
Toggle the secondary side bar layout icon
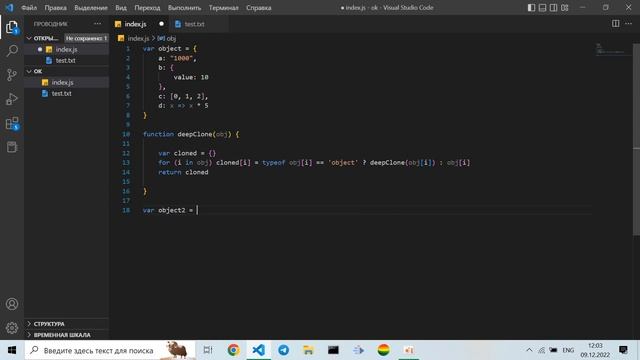(x=553, y=7)
